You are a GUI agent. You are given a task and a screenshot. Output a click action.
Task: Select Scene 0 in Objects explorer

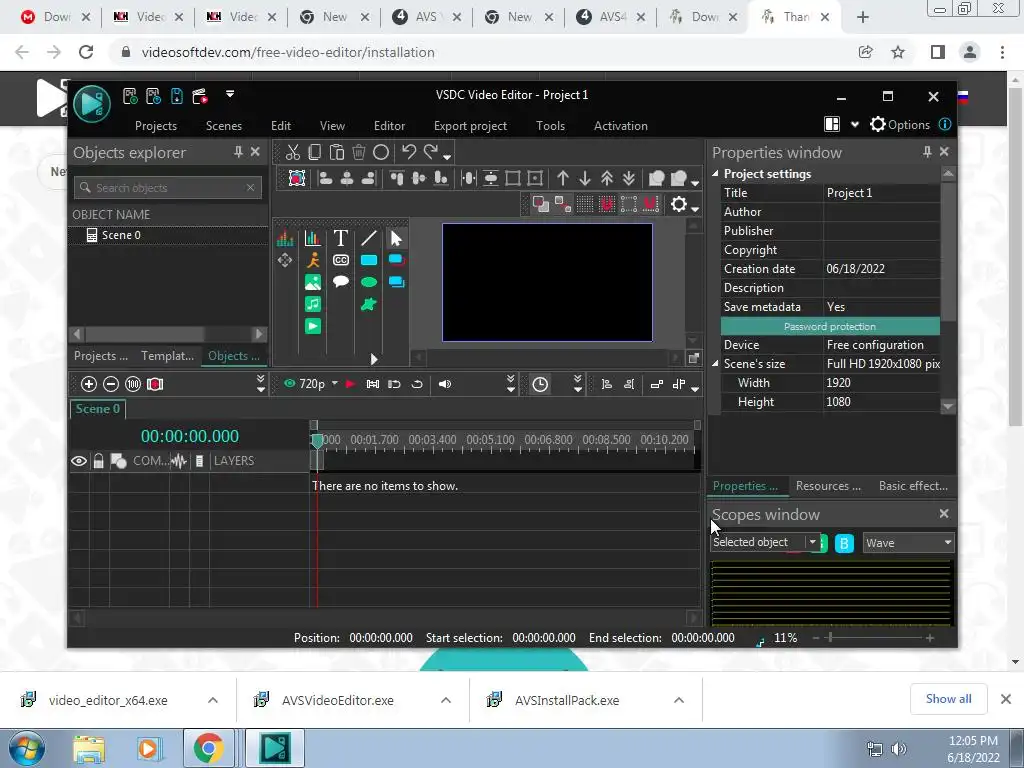(121, 235)
